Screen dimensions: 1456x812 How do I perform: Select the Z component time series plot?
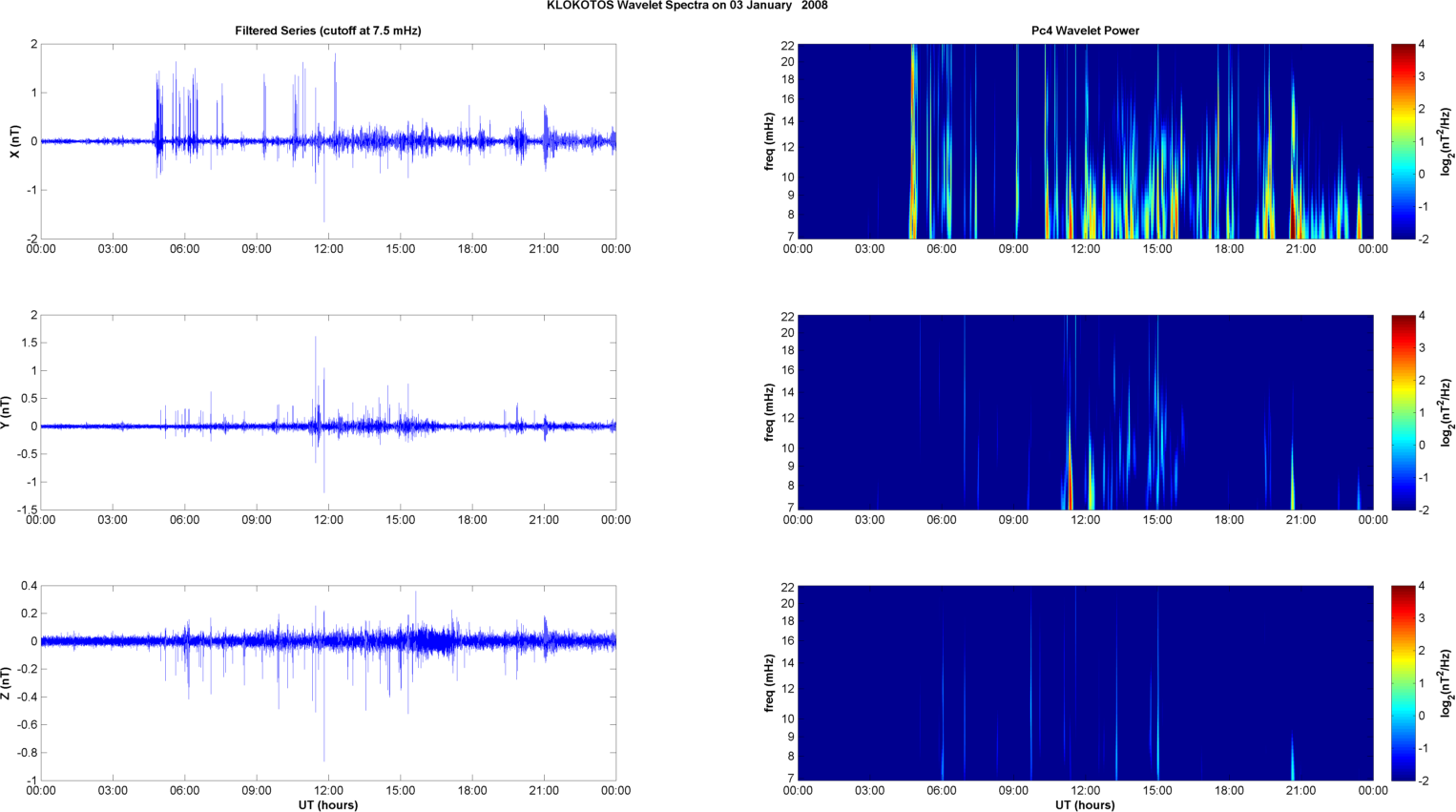[x=327, y=683]
